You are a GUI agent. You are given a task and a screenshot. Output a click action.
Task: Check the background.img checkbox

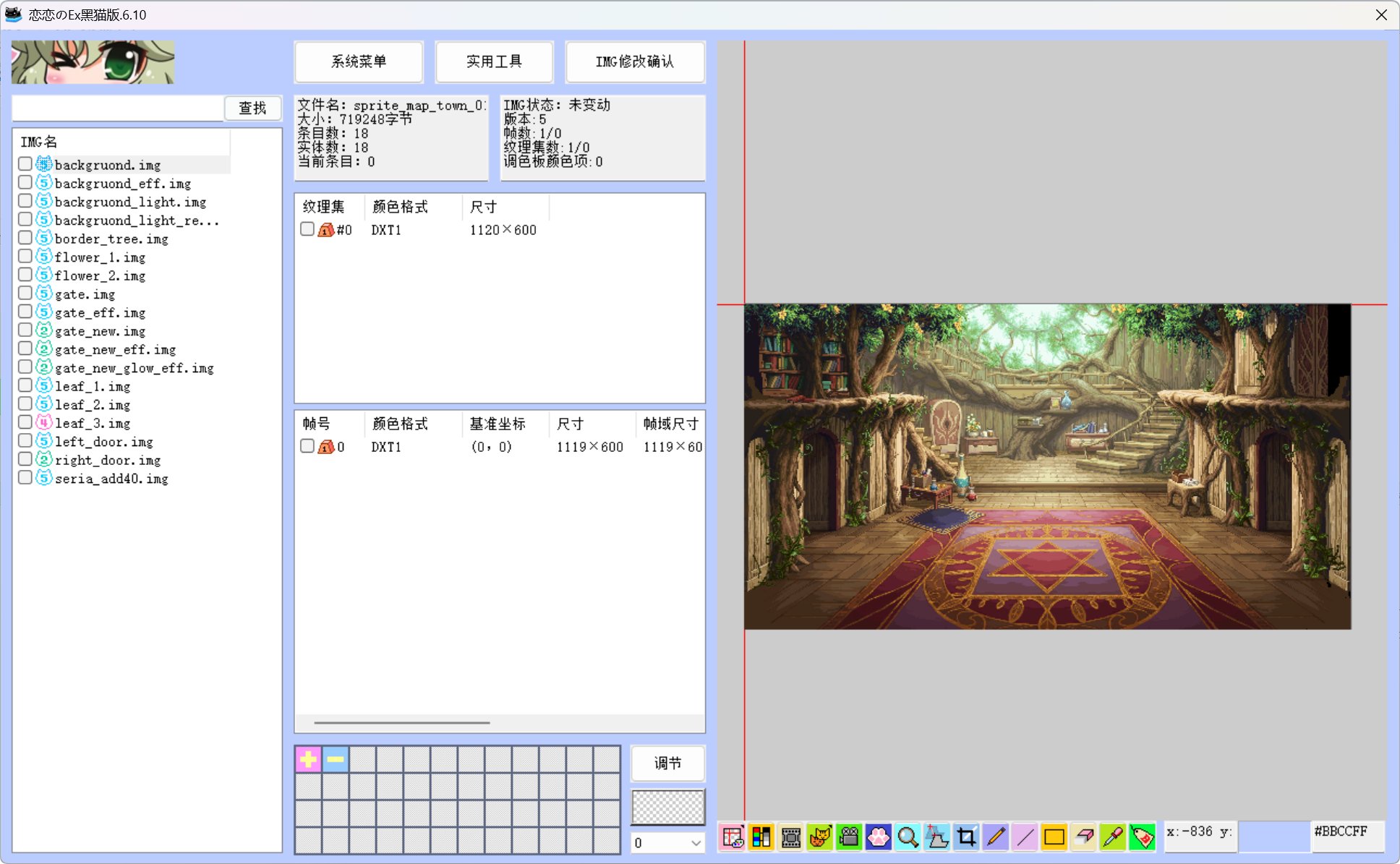click(x=25, y=164)
